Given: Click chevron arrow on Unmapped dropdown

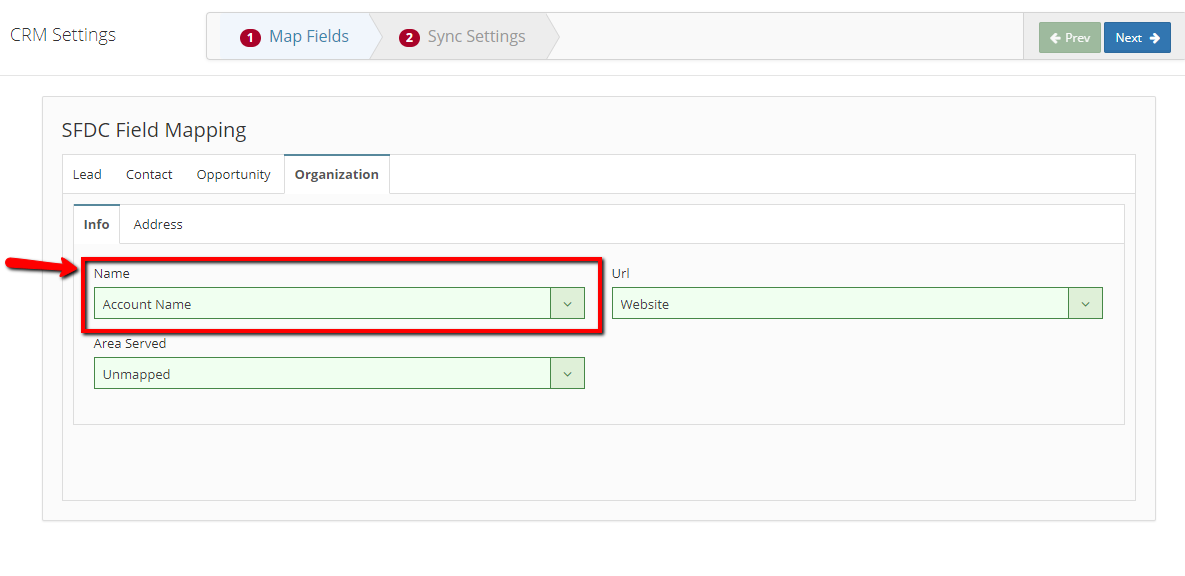Looking at the screenshot, I should [568, 373].
